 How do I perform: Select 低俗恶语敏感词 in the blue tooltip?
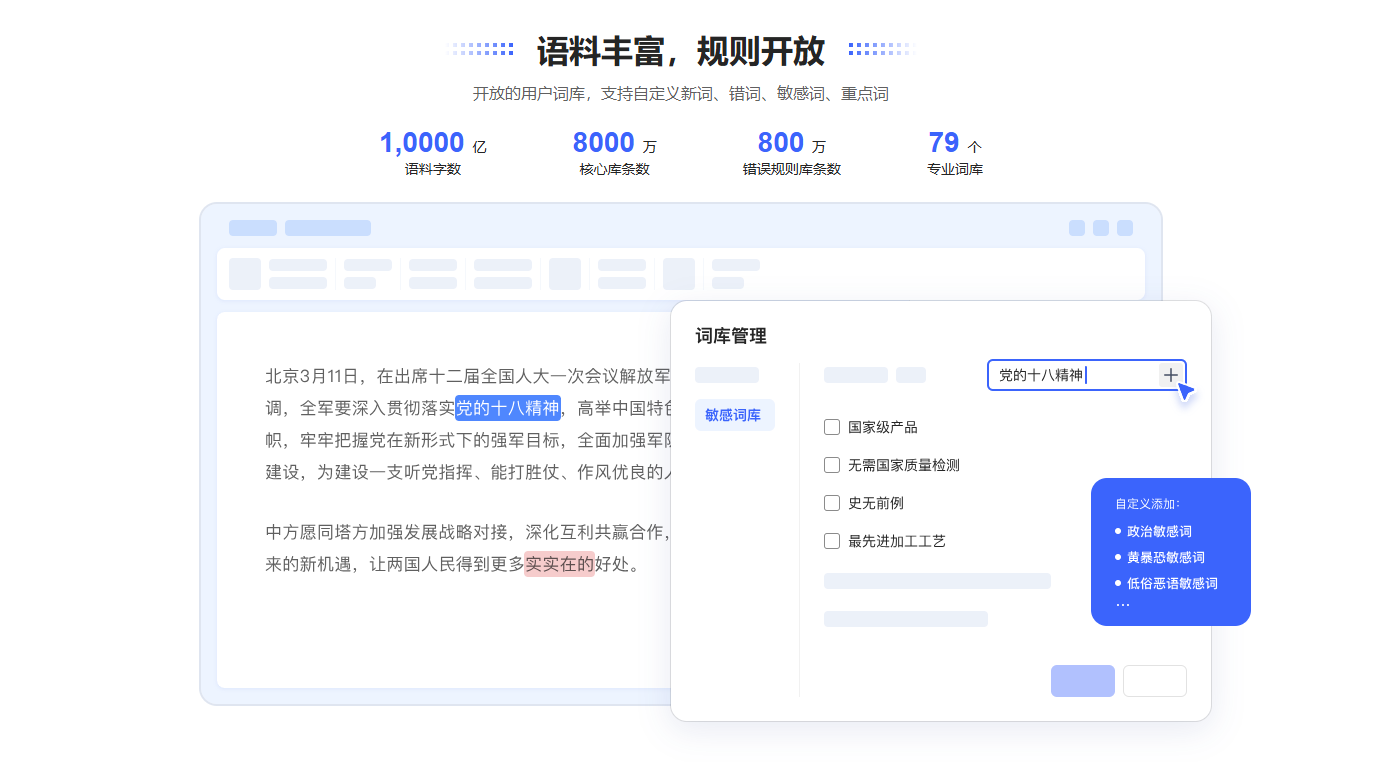(x=1172, y=583)
